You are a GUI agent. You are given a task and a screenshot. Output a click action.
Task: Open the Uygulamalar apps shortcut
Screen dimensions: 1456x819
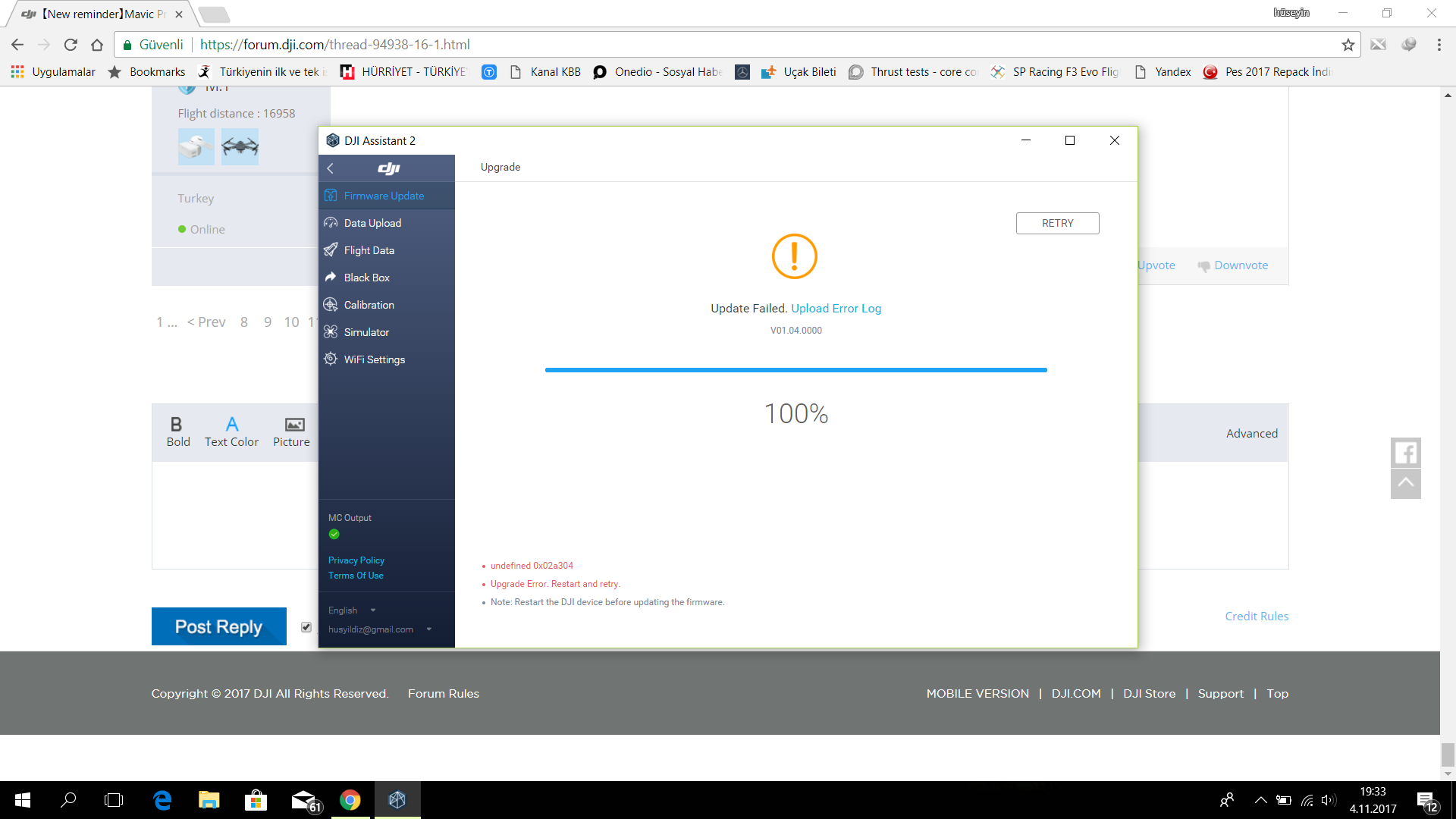(53, 72)
